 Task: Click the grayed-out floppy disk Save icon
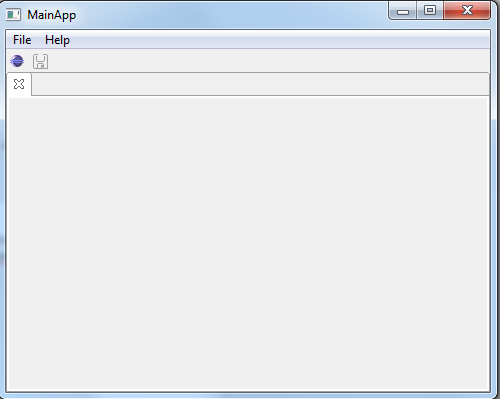(x=40, y=62)
